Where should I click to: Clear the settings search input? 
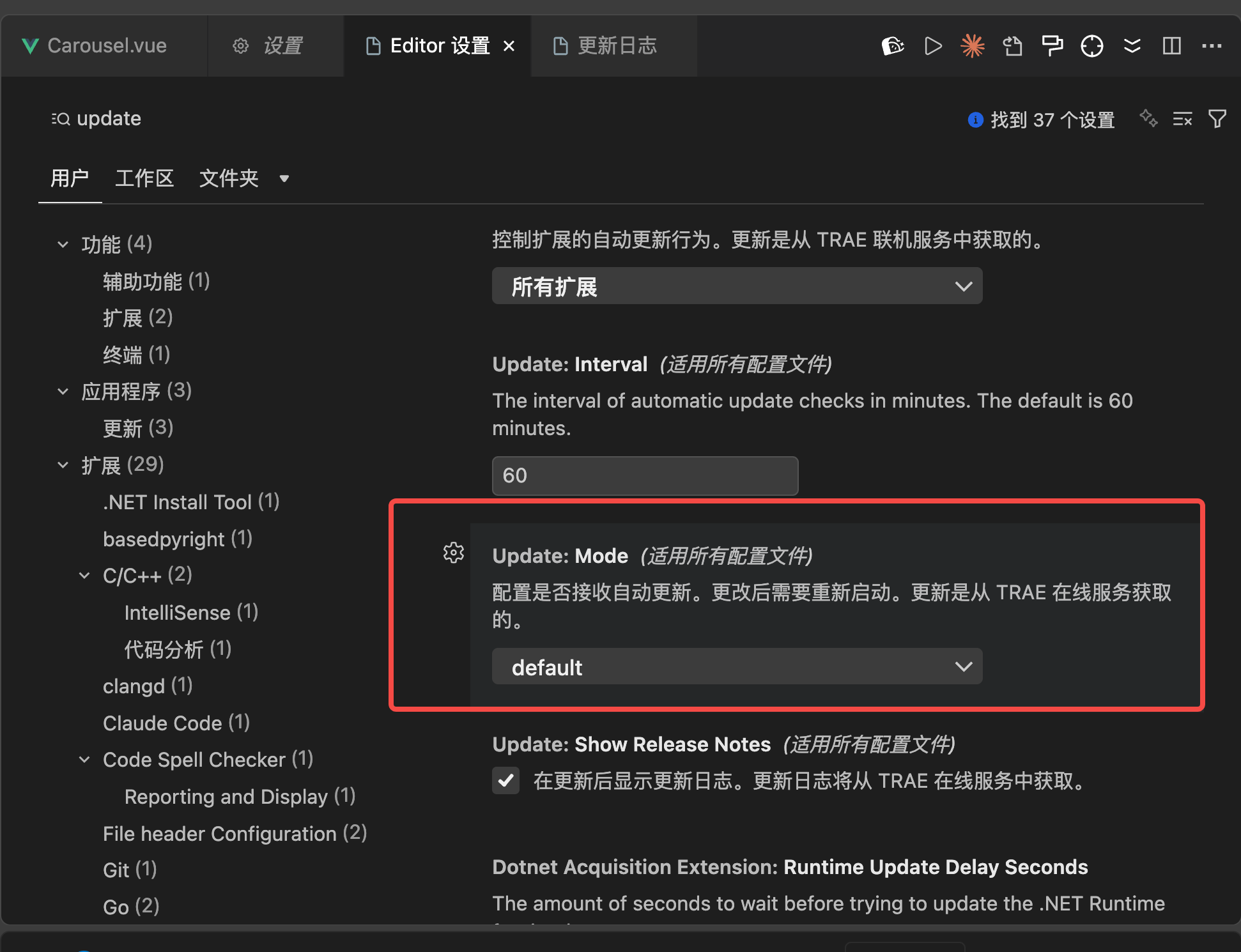[x=1182, y=119]
